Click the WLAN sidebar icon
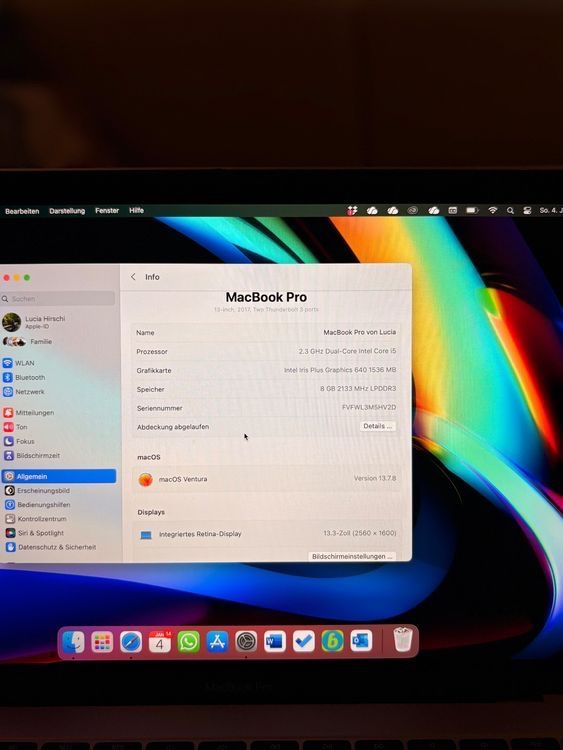Screen dimensions: 563x750 pyautogui.click(x=8, y=363)
